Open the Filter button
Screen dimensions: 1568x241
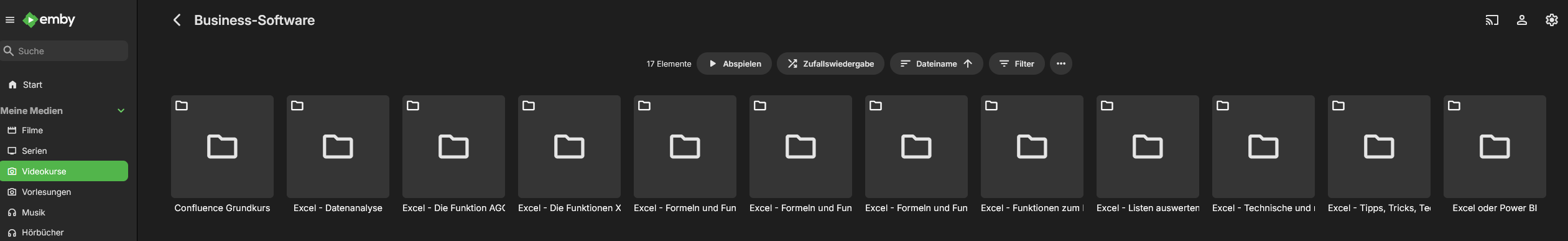tap(1016, 64)
